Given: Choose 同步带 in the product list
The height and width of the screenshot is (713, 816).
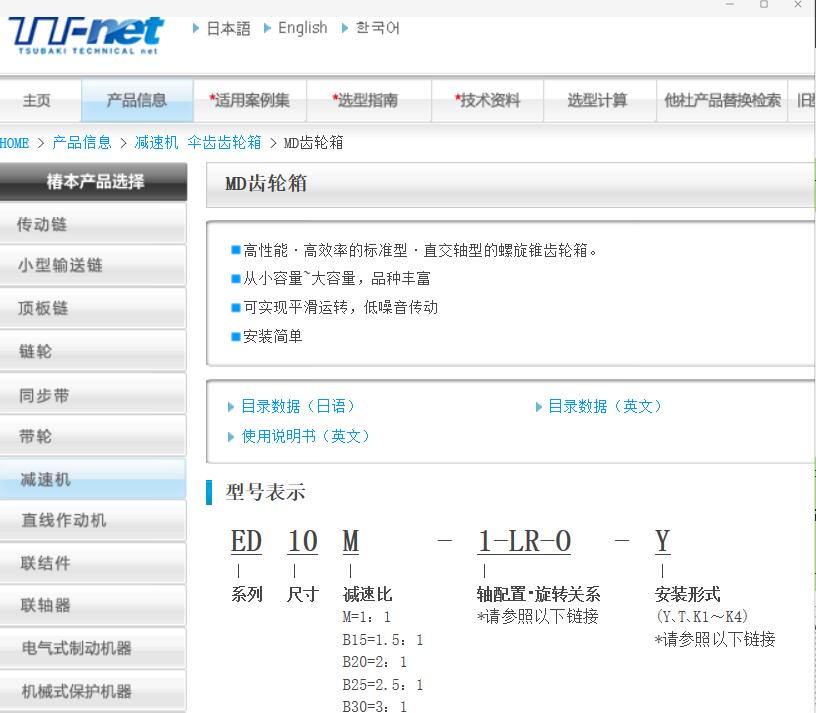Looking at the screenshot, I should (93, 393).
